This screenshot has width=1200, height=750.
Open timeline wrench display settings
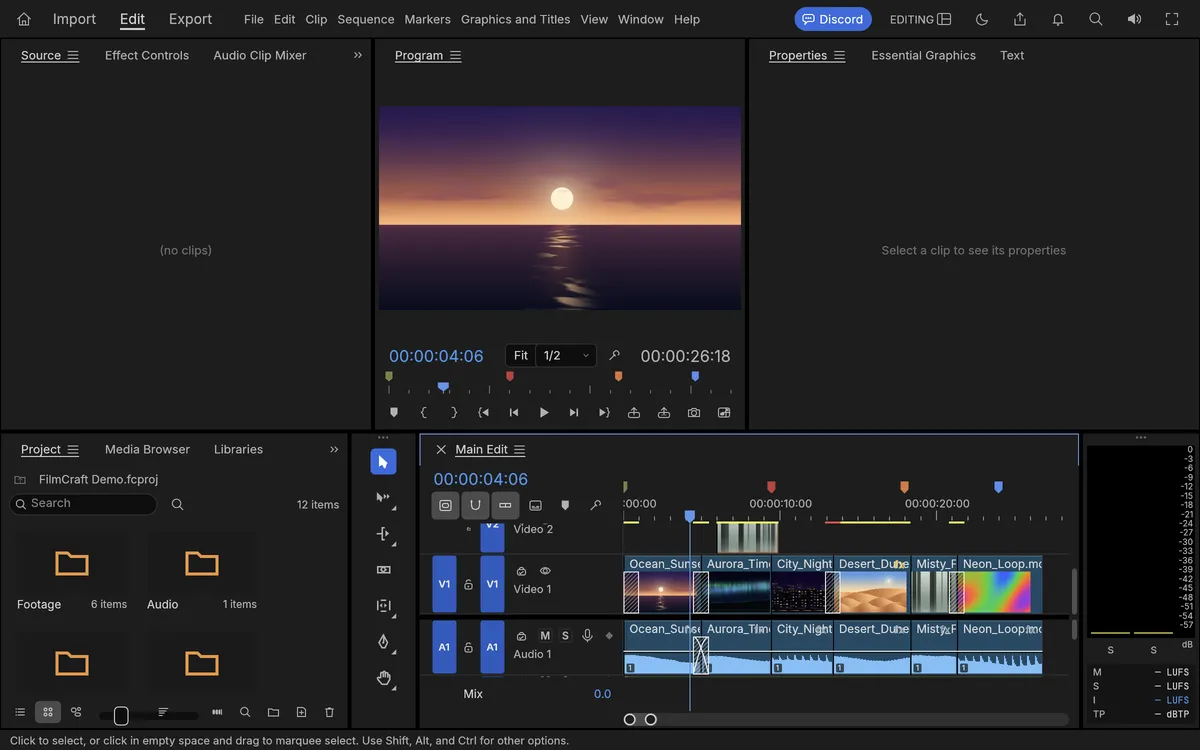click(x=596, y=505)
